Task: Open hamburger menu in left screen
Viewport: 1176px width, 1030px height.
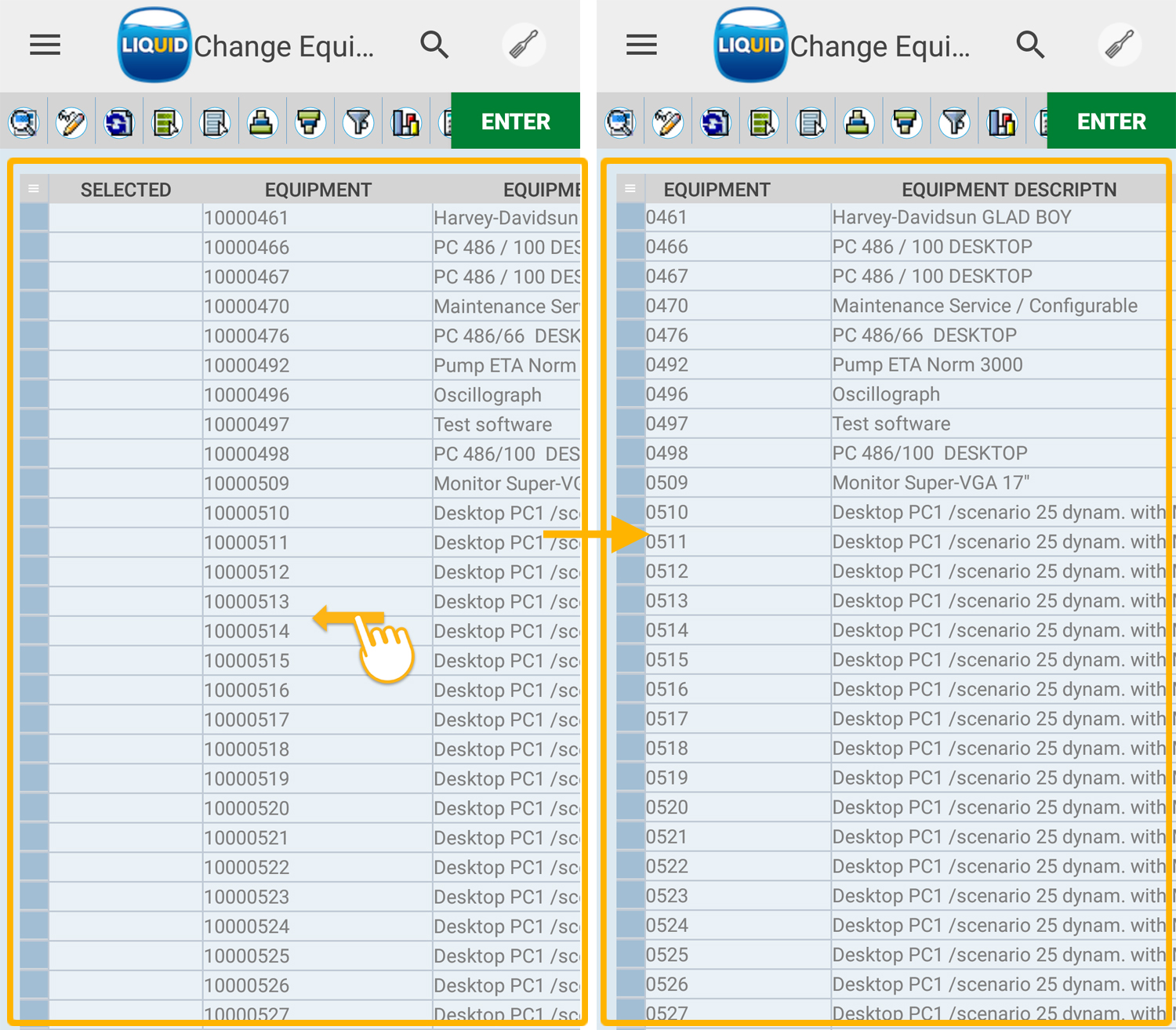Action: pos(45,45)
